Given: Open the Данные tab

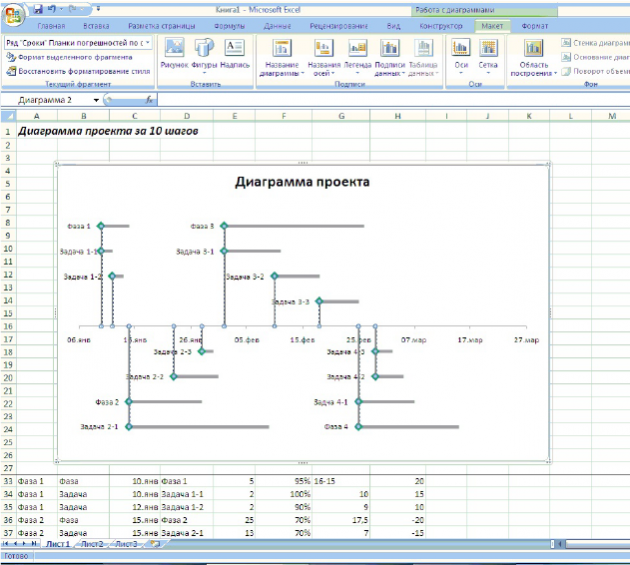Looking at the screenshot, I should 277,26.
